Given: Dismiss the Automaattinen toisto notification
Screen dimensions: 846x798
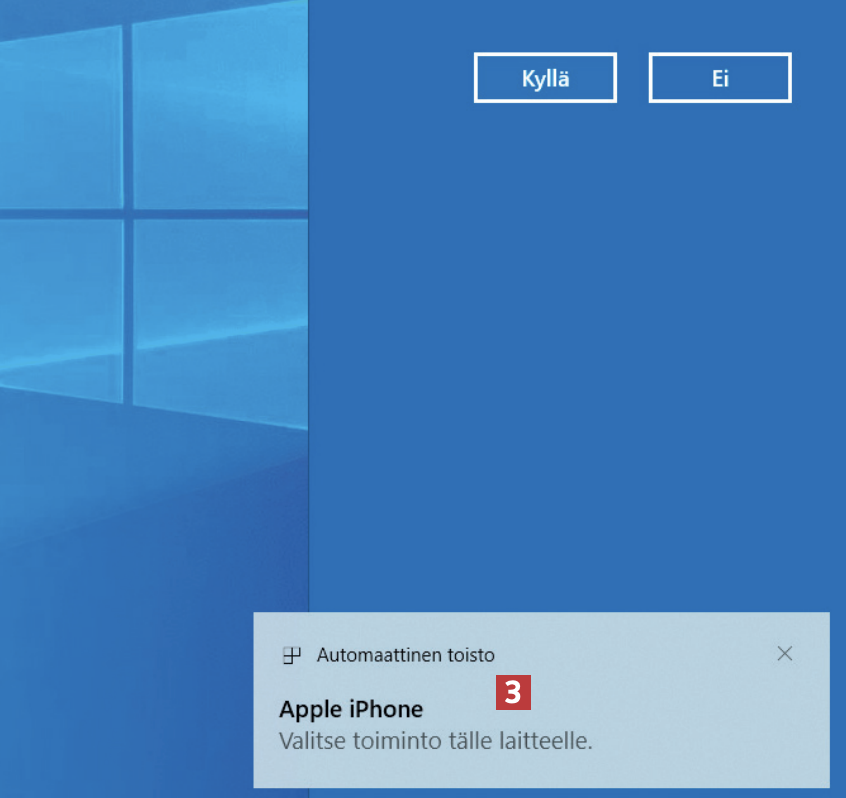Looking at the screenshot, I should coord(785,654).
